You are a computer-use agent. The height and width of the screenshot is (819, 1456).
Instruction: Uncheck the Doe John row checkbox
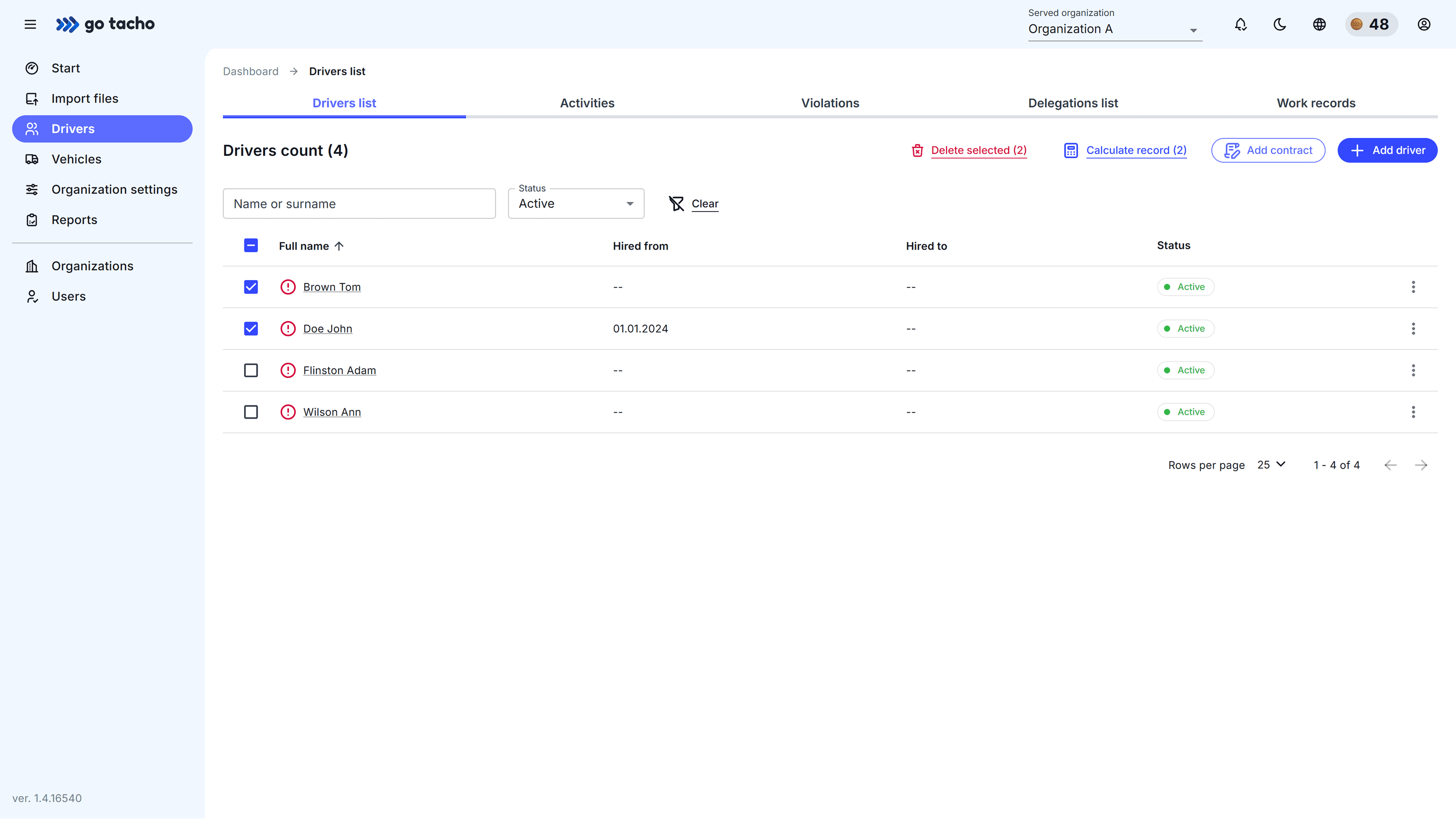pos(250,328)
